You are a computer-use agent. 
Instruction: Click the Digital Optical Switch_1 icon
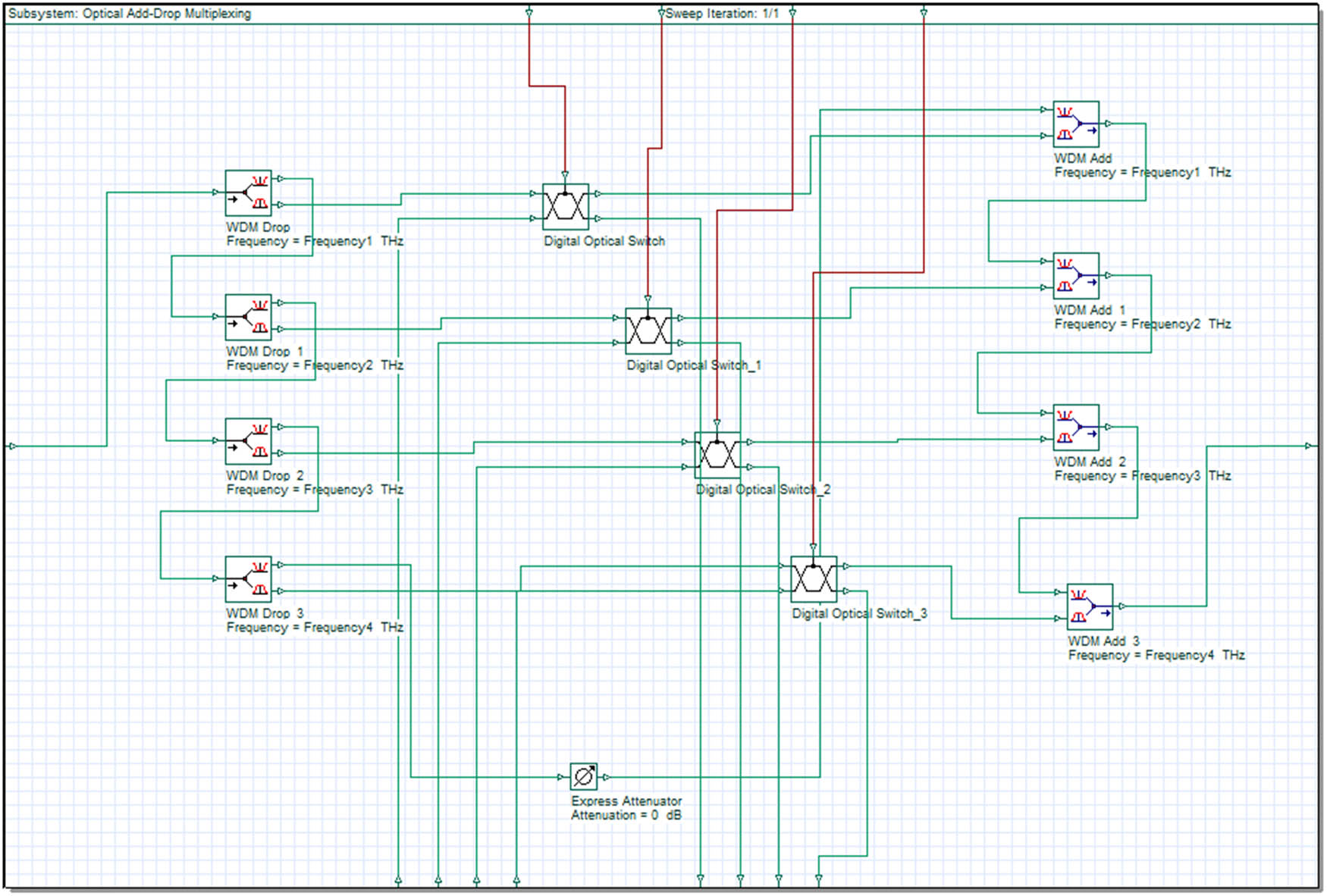(648, 331)
